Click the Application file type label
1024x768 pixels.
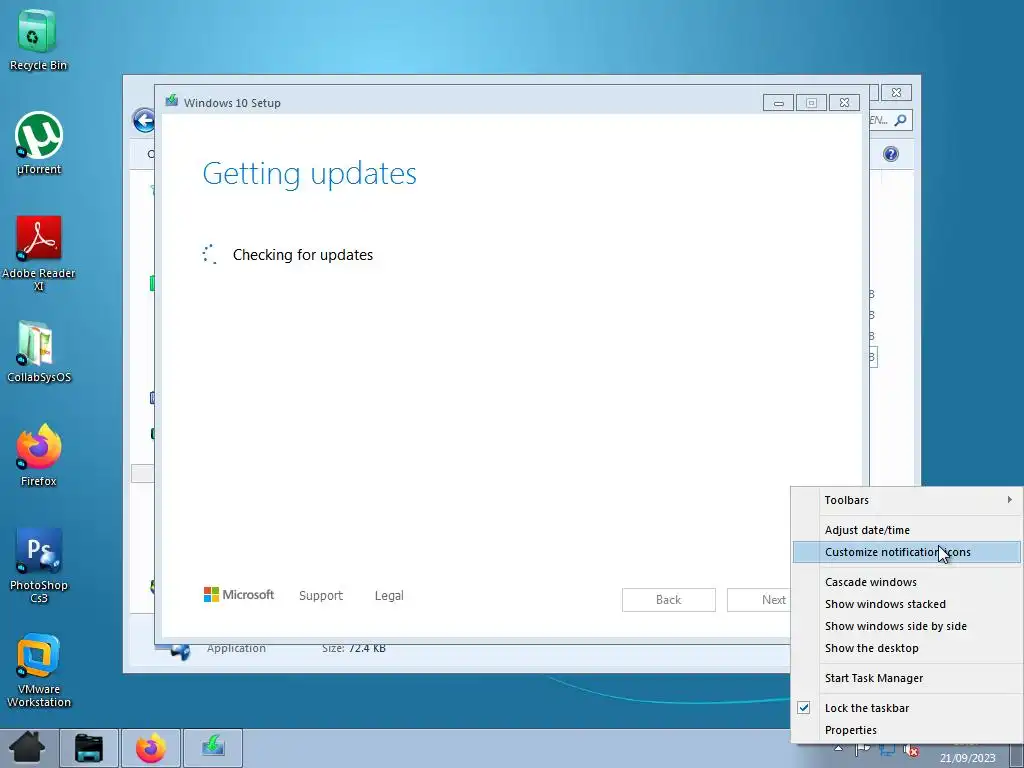tap(236, 648)
